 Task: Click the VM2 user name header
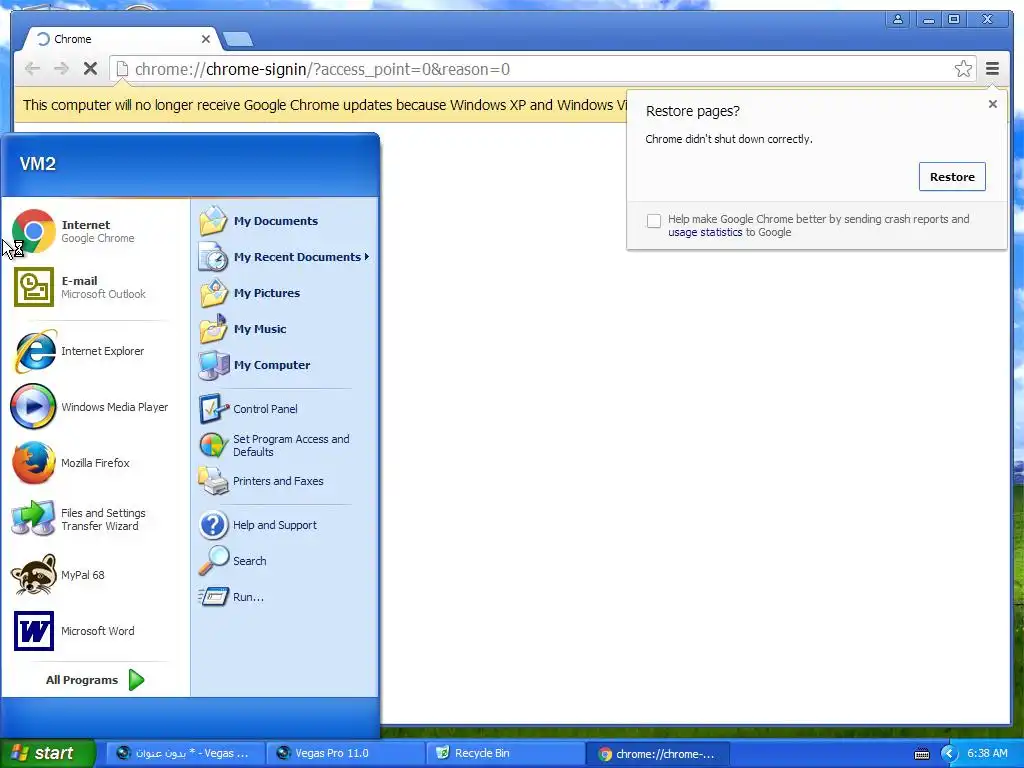pyautogui.click(x=37, y=163)
